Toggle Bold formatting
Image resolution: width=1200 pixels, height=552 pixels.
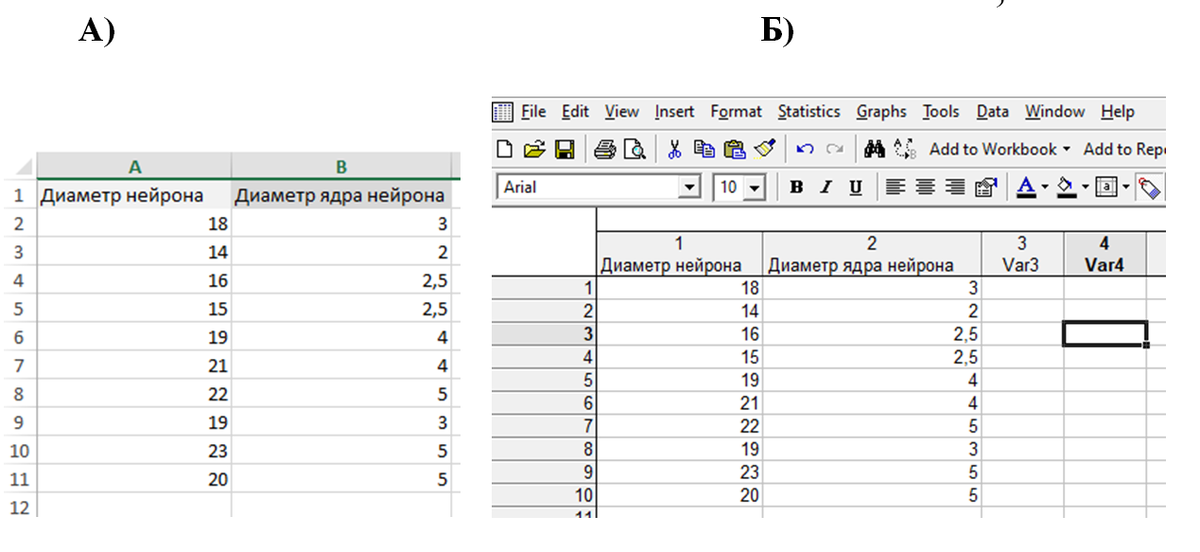tap(797, 187)
